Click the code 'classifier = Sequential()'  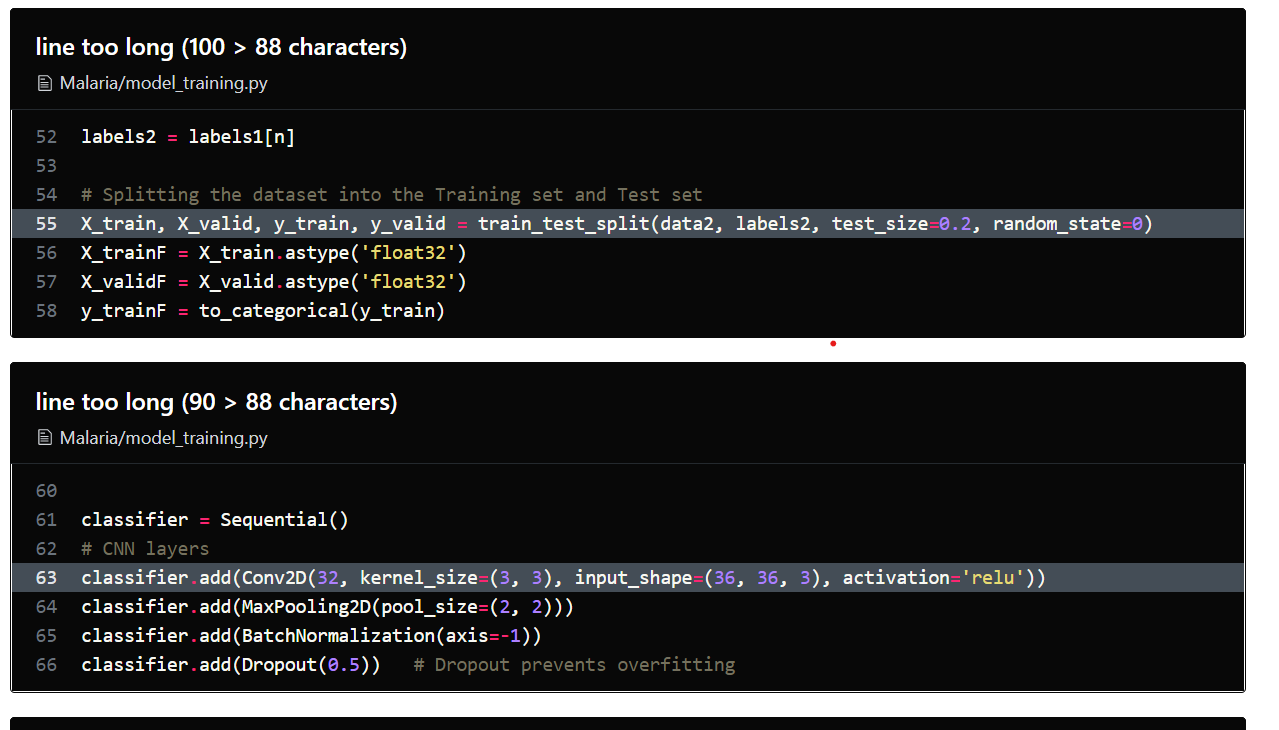[215, 520]
